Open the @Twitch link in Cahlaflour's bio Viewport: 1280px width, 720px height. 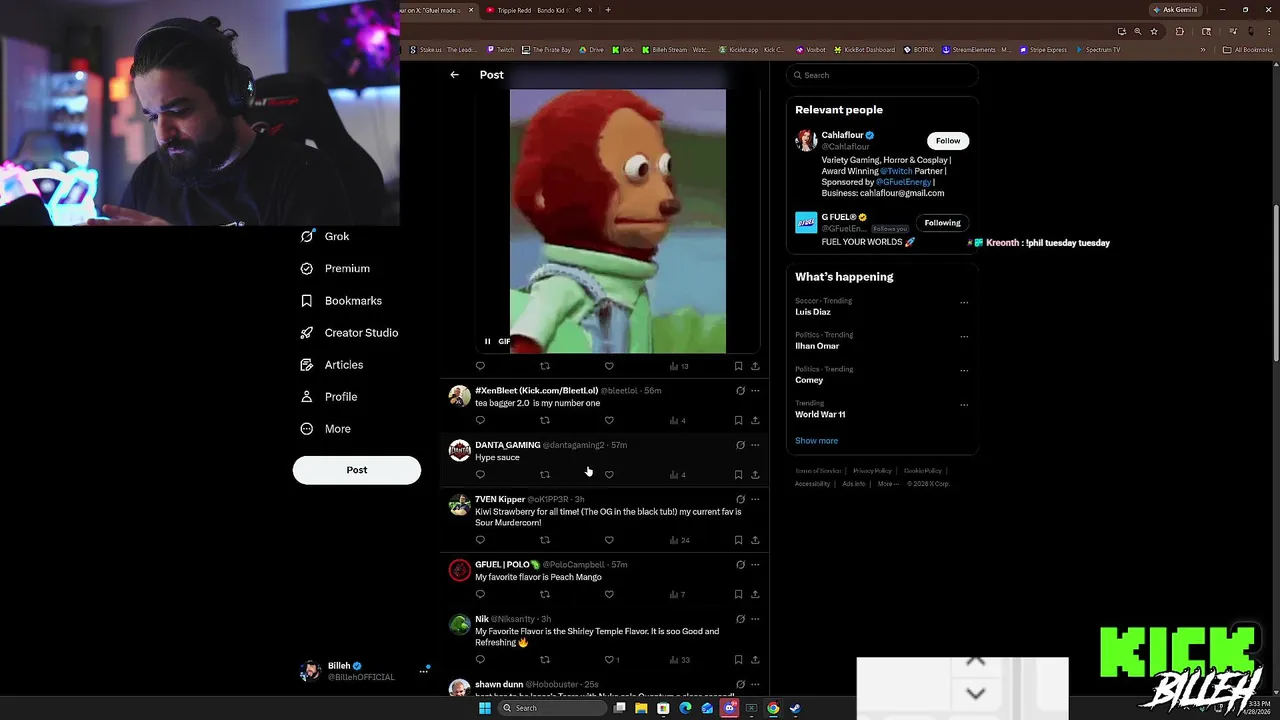point(896,171)
